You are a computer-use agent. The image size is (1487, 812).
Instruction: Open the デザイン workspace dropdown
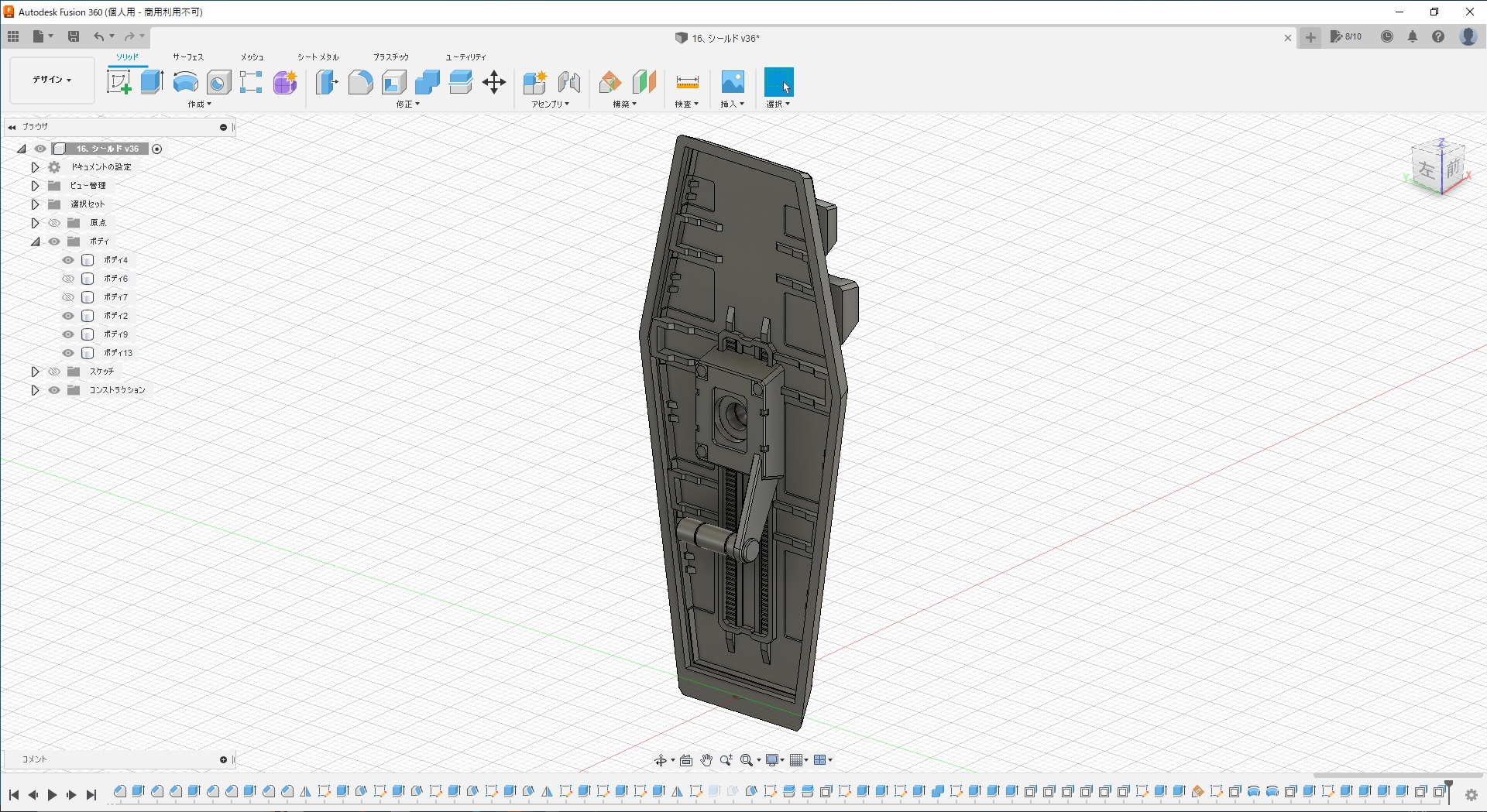(x=52, y=80)
